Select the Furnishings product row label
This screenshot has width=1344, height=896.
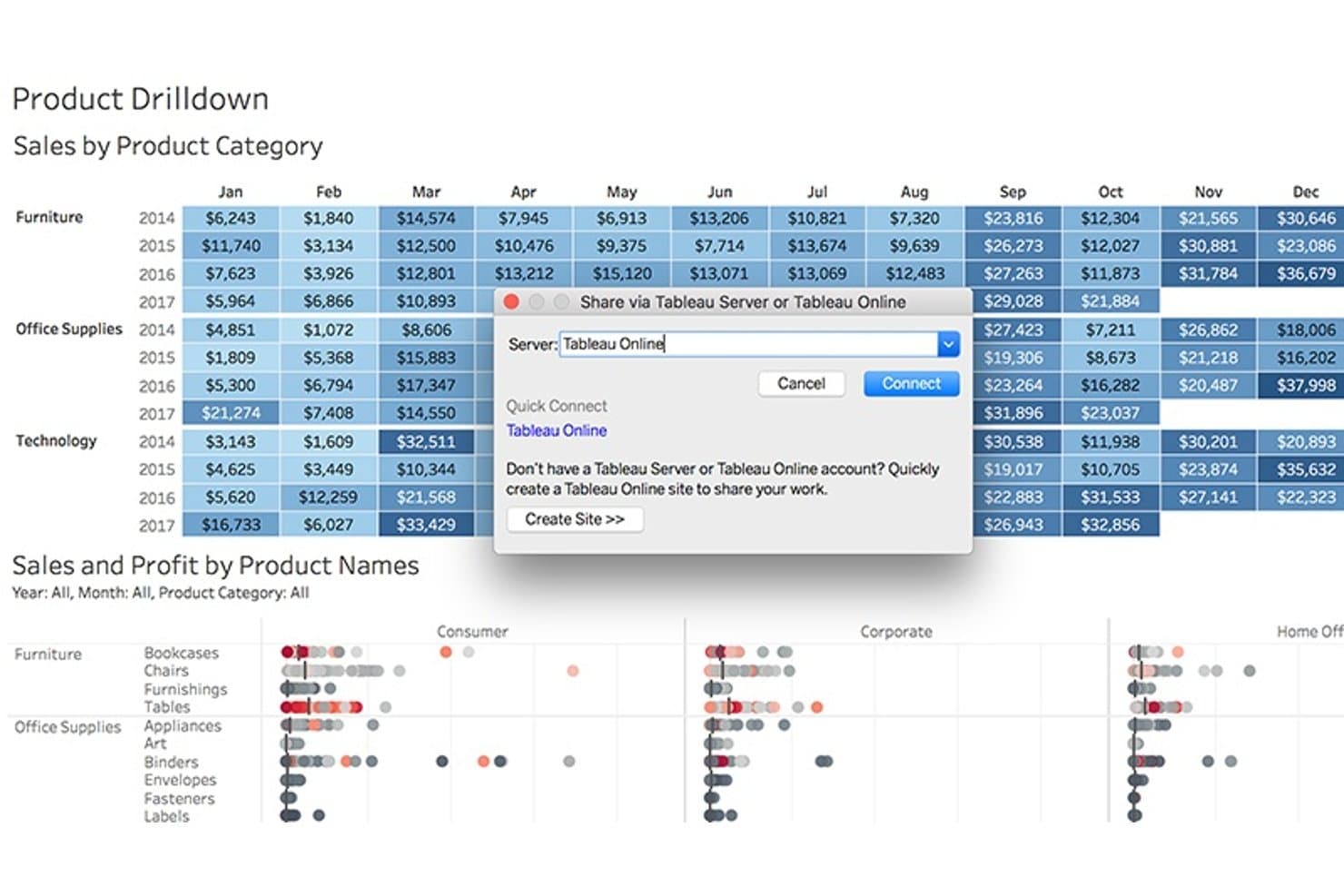click(185, 690)
